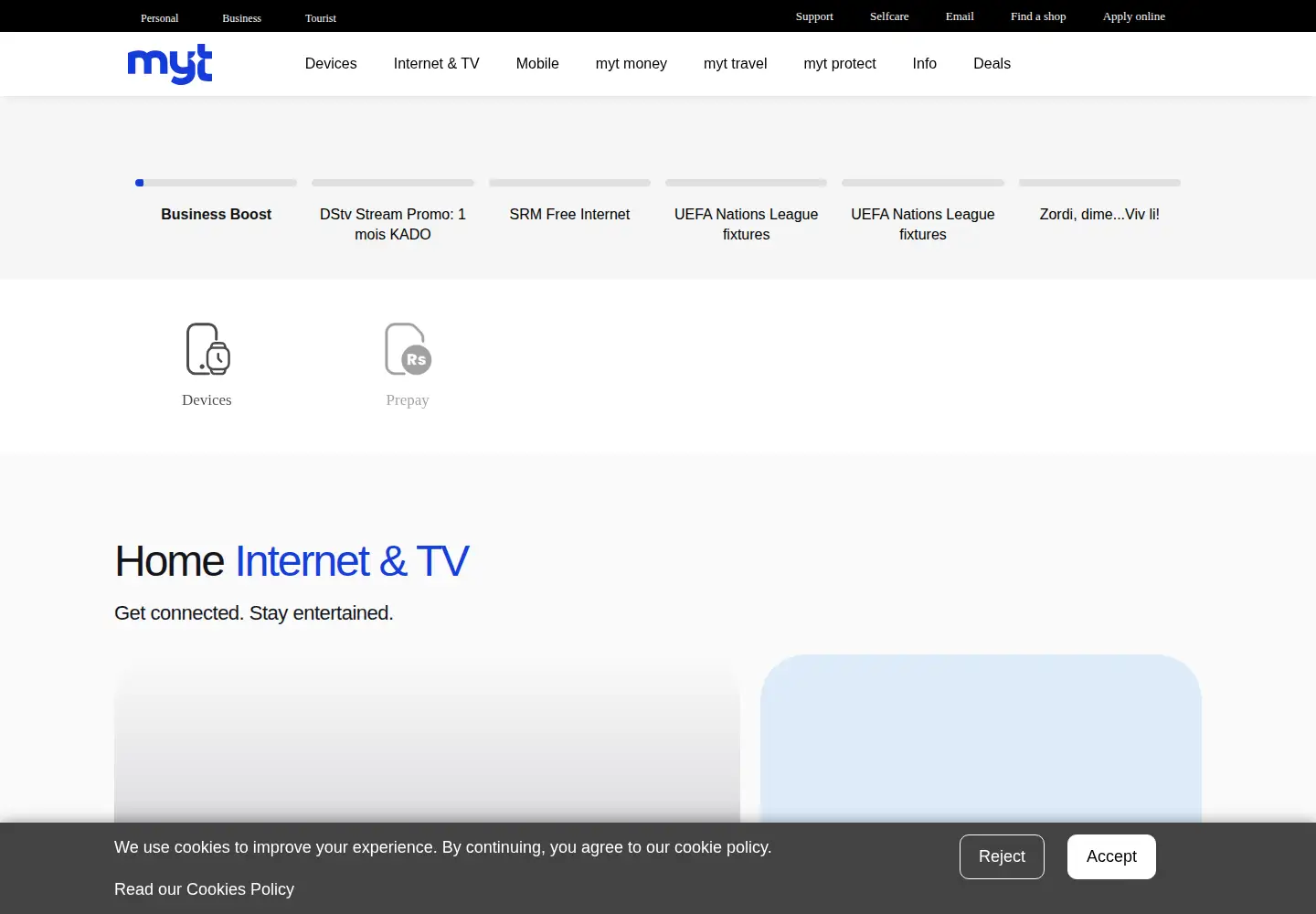
Task: Click the progress bar above Business Boost
Action: 217,183
